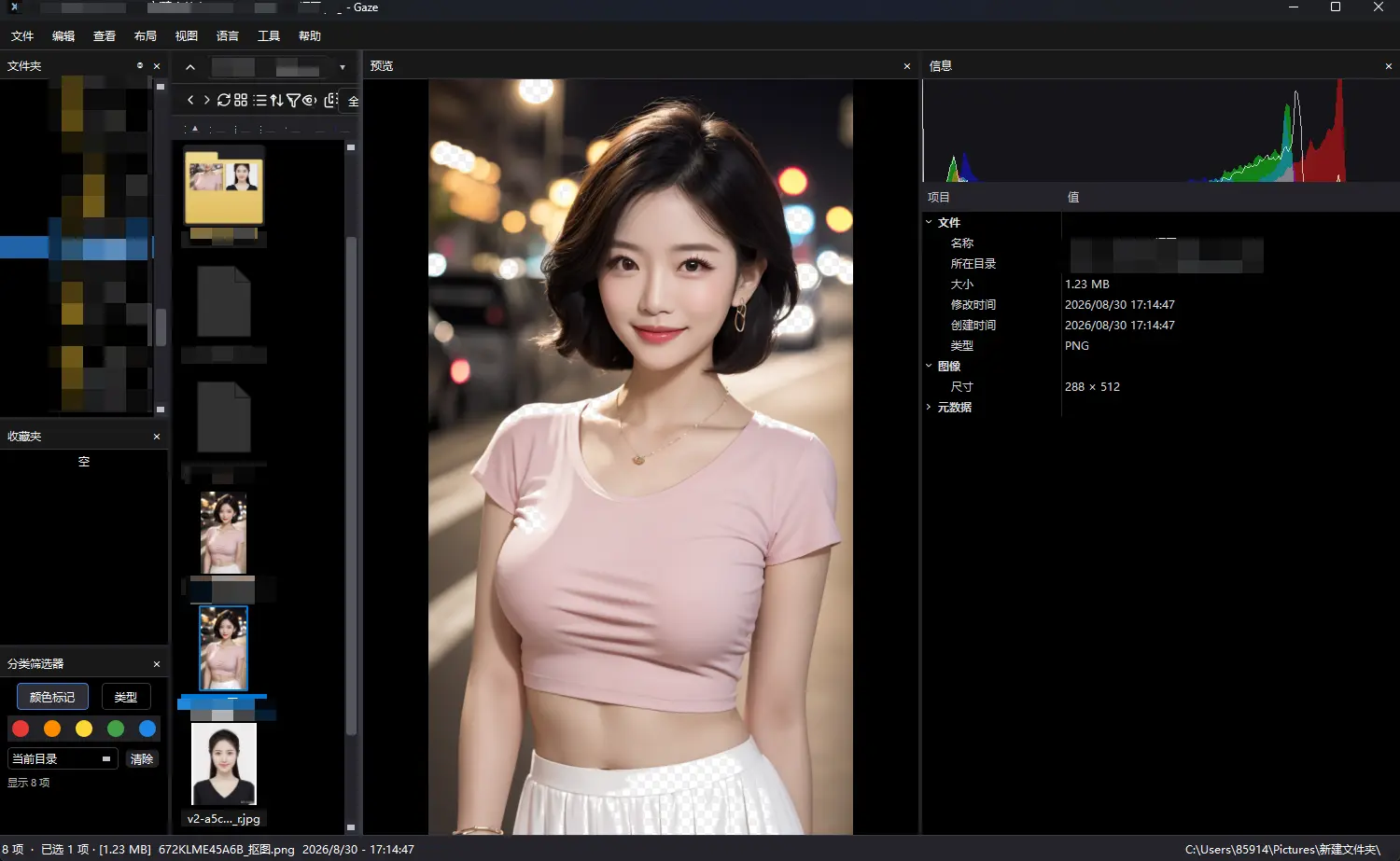Open the funnel filter icon

pos(293,100)
